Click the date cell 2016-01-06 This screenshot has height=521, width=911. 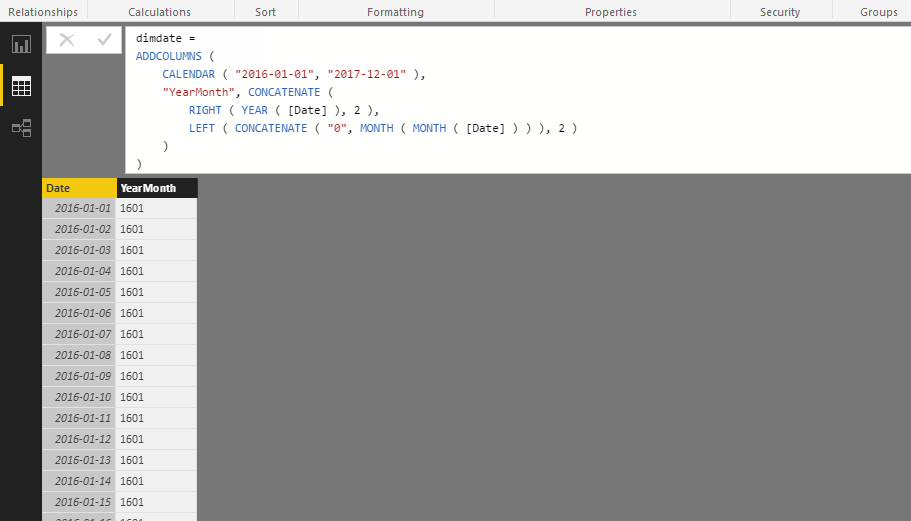point(79,313)
